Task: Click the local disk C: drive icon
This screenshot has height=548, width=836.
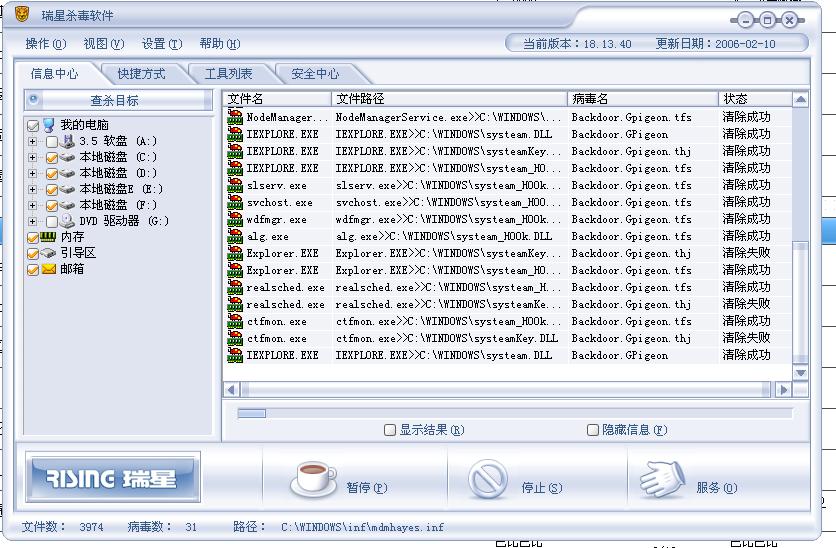Action: 67,157
